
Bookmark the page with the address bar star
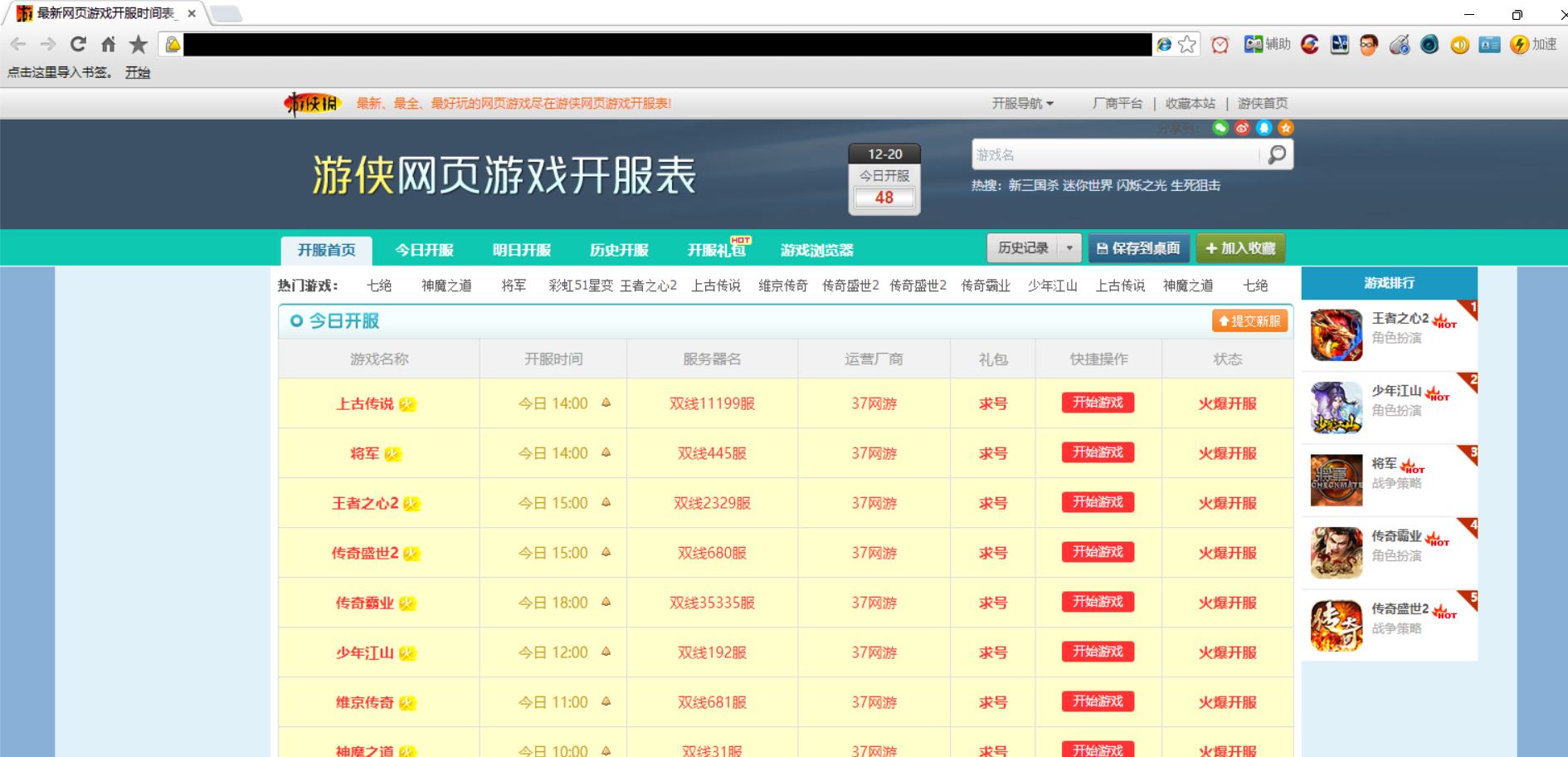pos(1187,44)
